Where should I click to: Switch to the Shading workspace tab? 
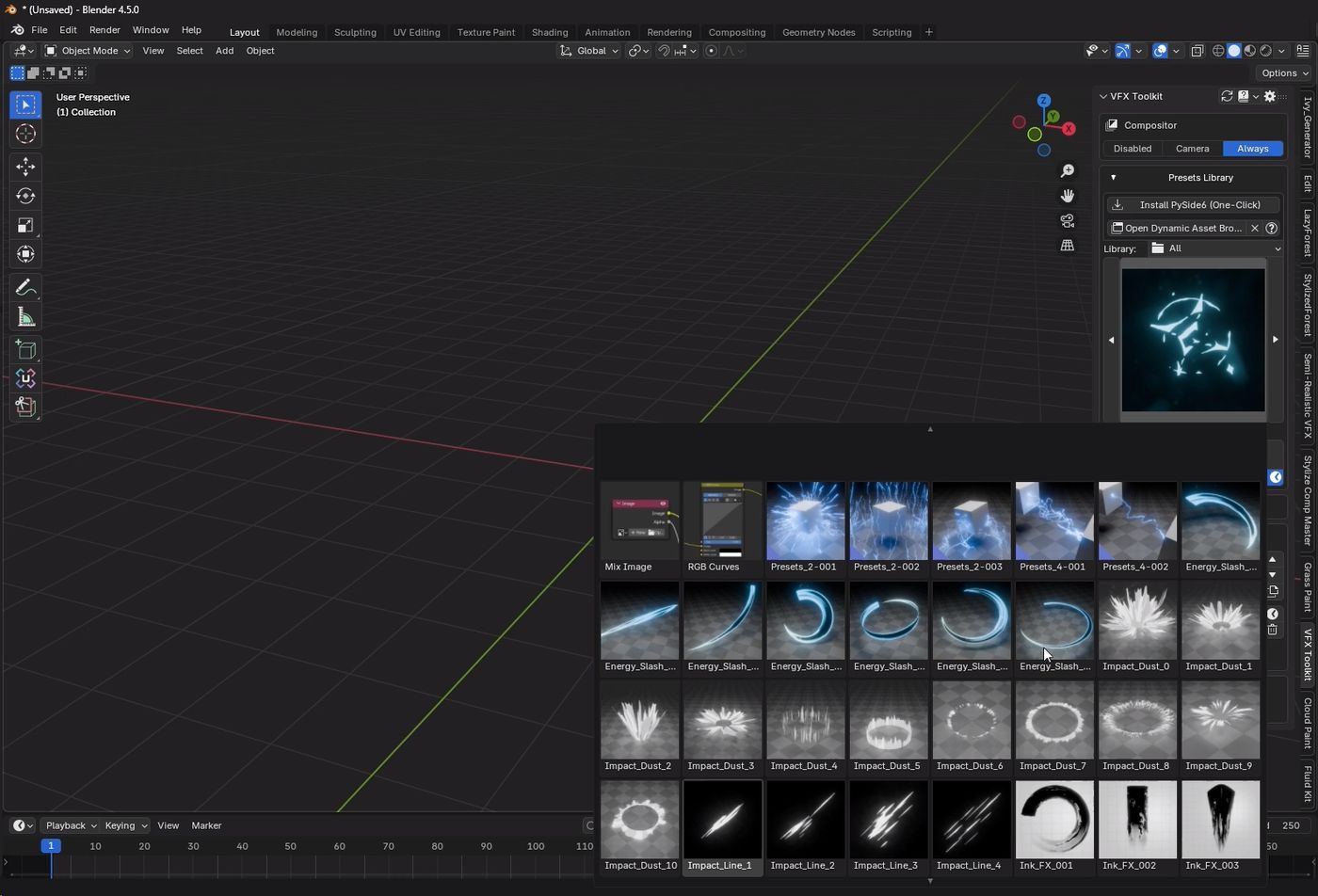pos(550,32)
